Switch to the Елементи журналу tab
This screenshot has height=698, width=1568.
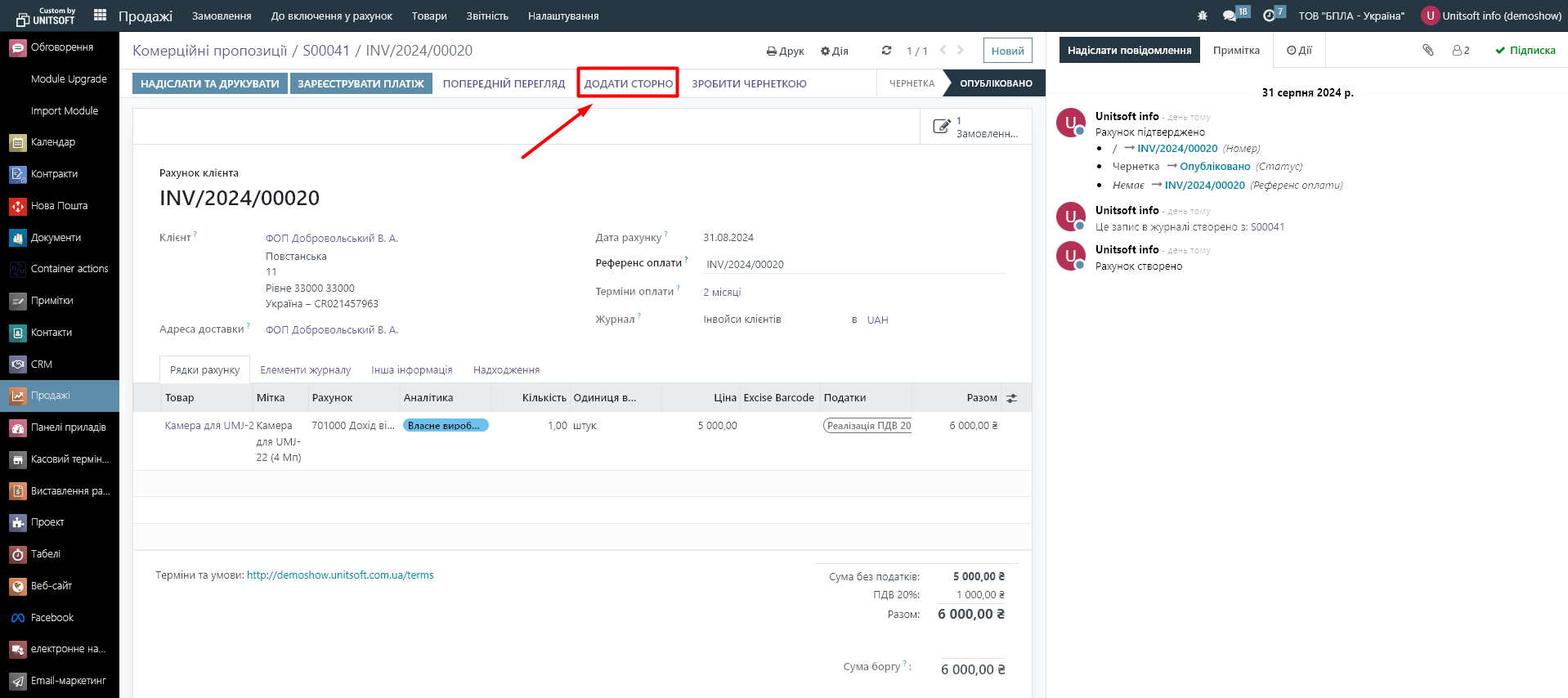point(305,370)
